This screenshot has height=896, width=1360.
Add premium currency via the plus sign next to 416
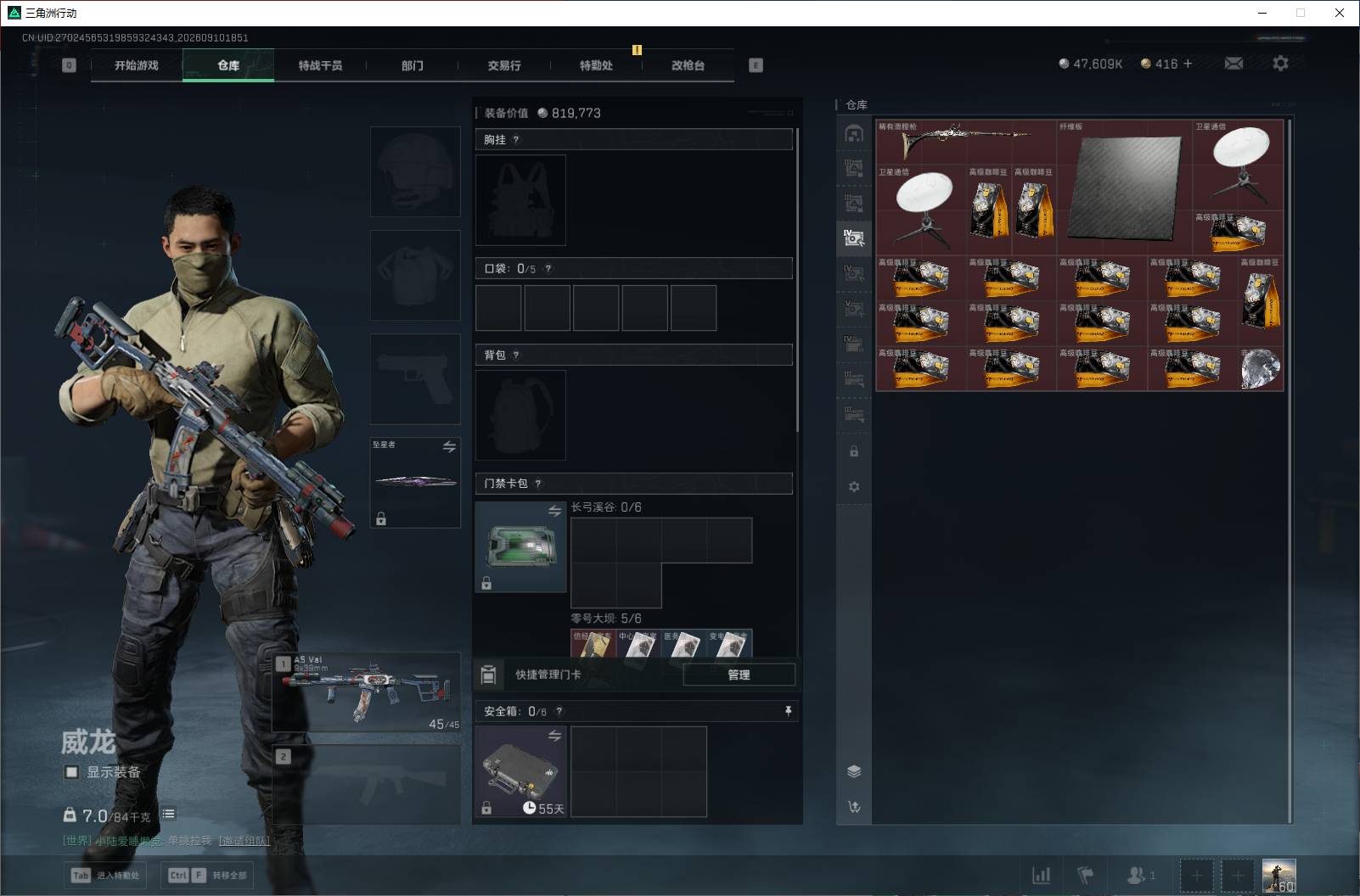click(x=1188, y=64)
